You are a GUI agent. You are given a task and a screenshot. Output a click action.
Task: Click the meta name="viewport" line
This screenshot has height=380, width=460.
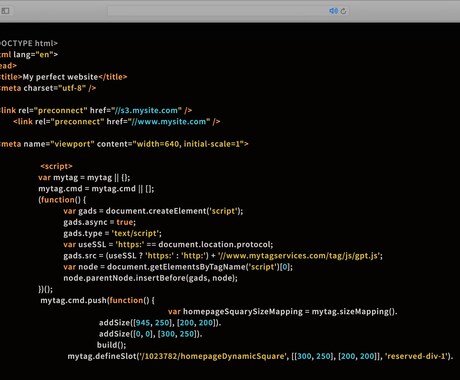(x=124, y=144)
